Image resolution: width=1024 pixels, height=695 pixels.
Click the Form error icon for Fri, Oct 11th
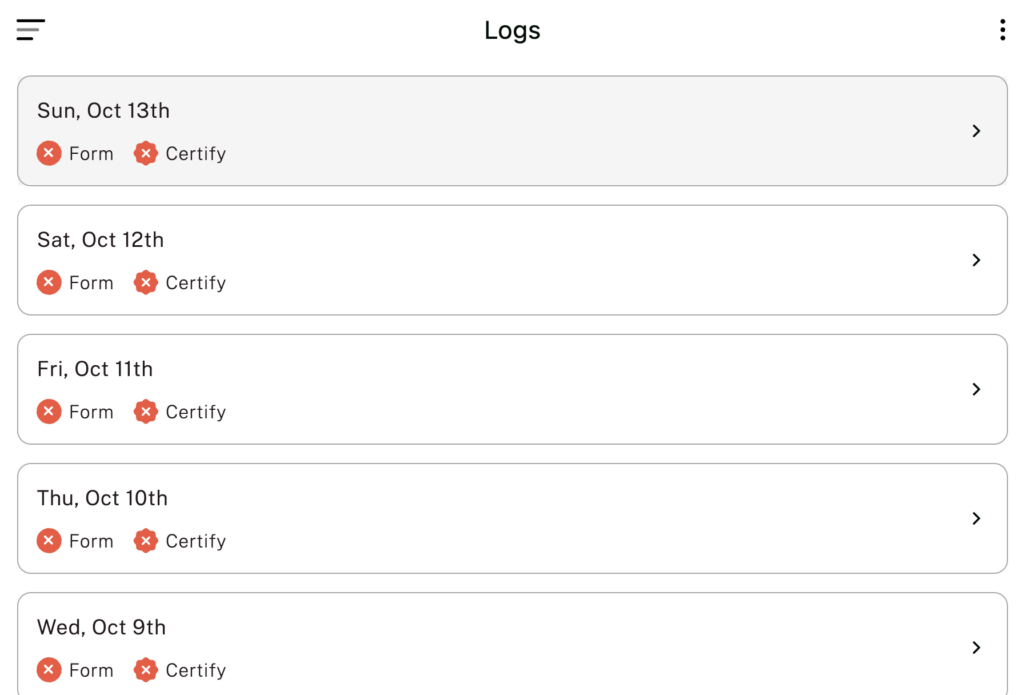coord(49,411)
